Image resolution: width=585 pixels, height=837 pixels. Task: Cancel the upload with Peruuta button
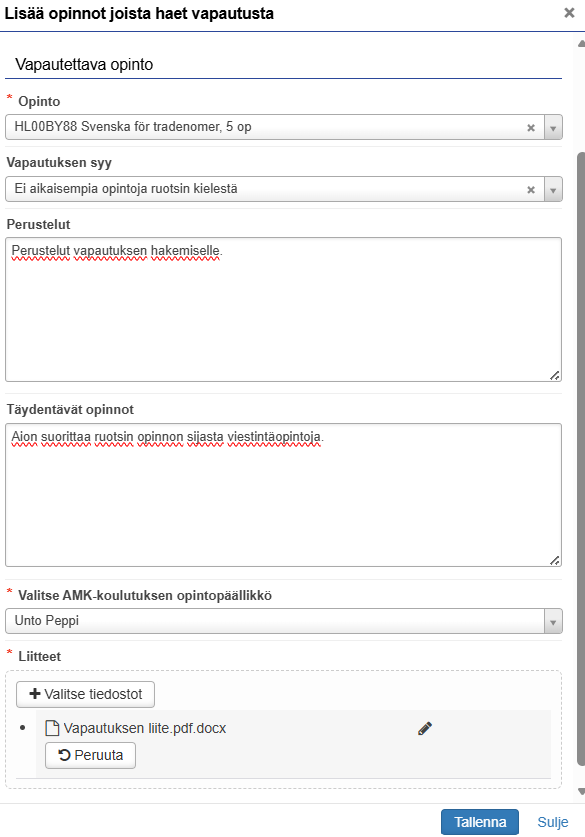click(90, 755)
